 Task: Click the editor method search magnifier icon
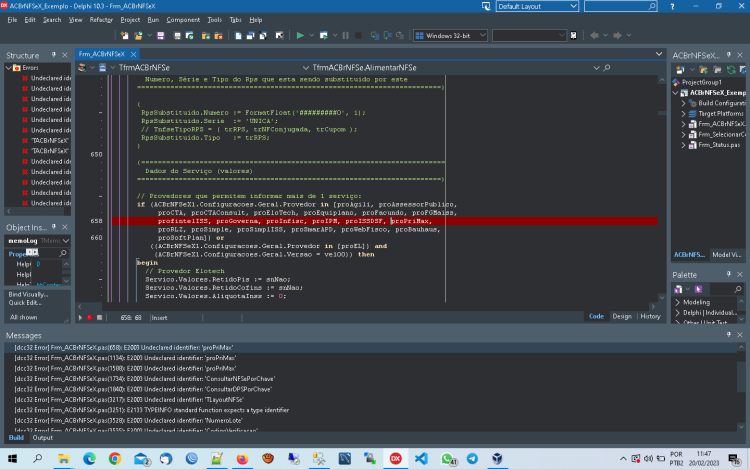pyautogui.click(x=607, y=68)
